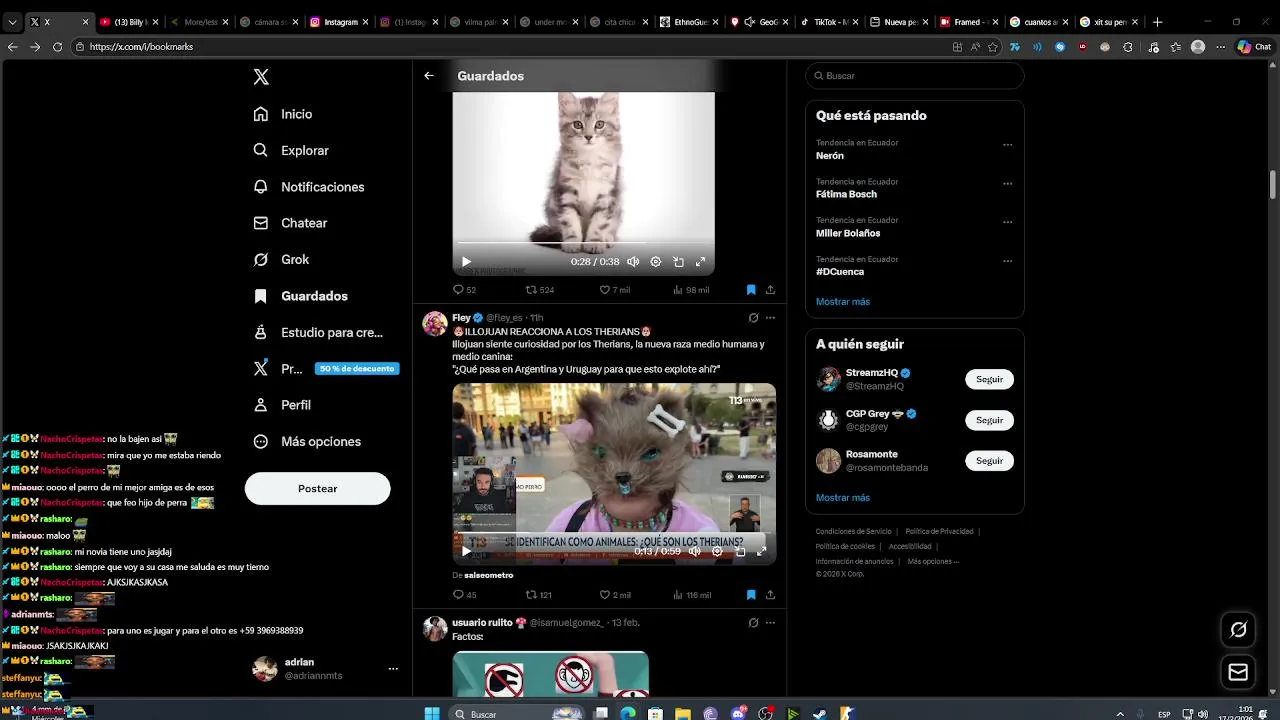This screenshot has width=1280, height=720.
Task: Open Perfil page
Action: click(282, 405)
